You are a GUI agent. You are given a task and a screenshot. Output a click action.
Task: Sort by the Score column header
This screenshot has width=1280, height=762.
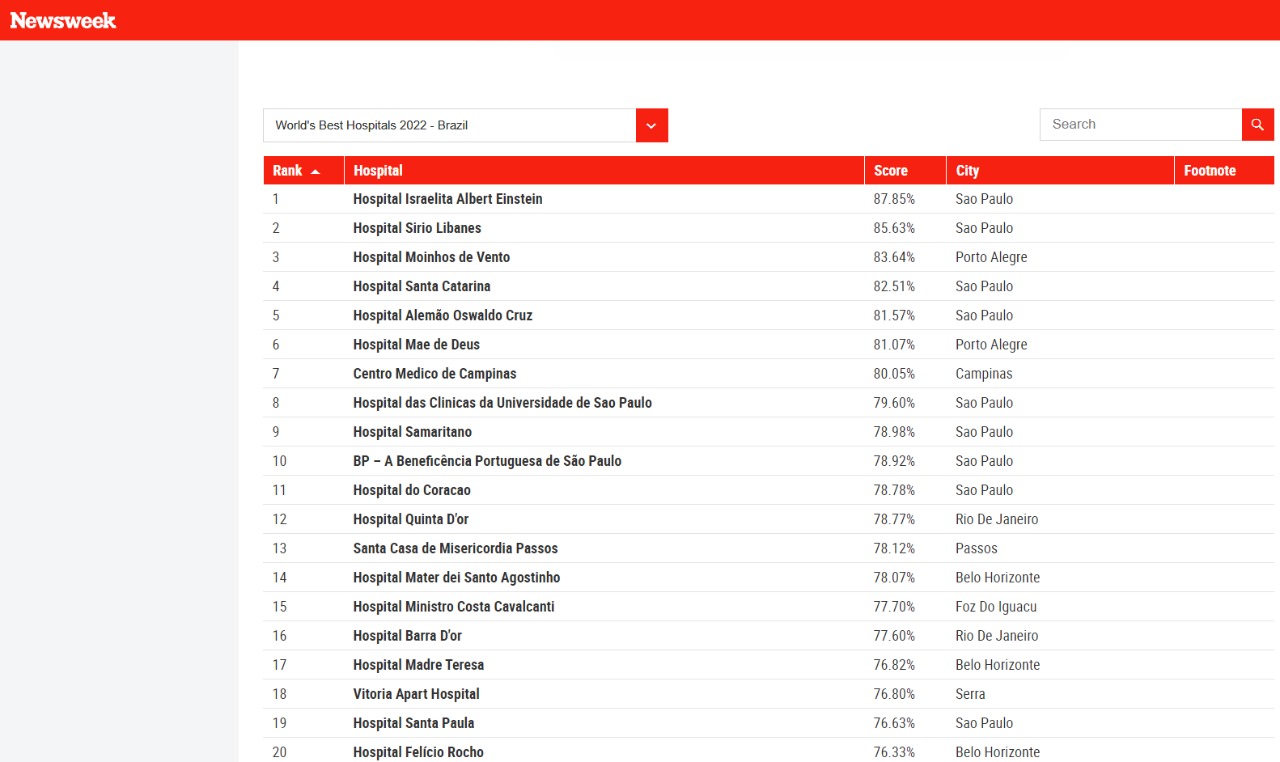tap(905, 170)
